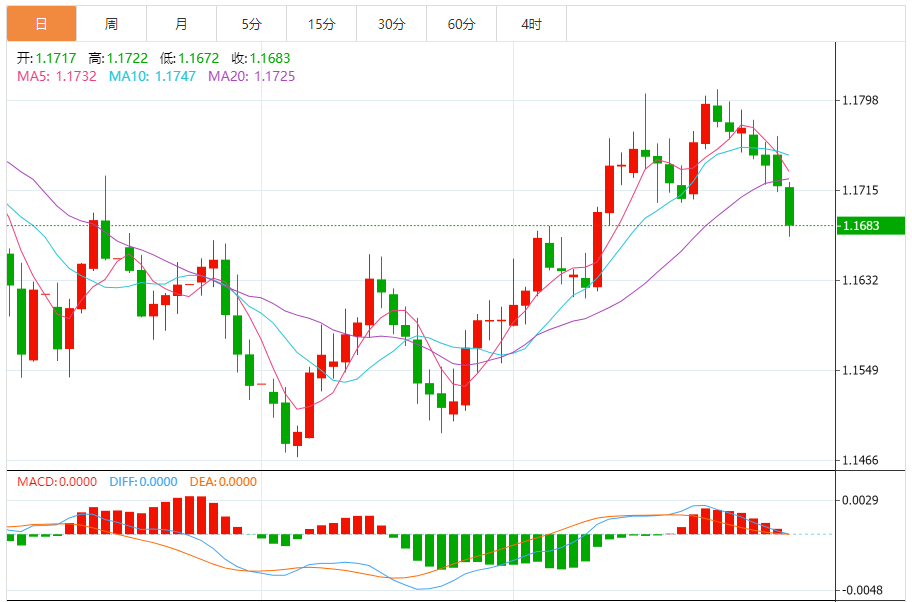Click the -0.0048 MACD axis label
912x602 pixels.
[860, 589]
